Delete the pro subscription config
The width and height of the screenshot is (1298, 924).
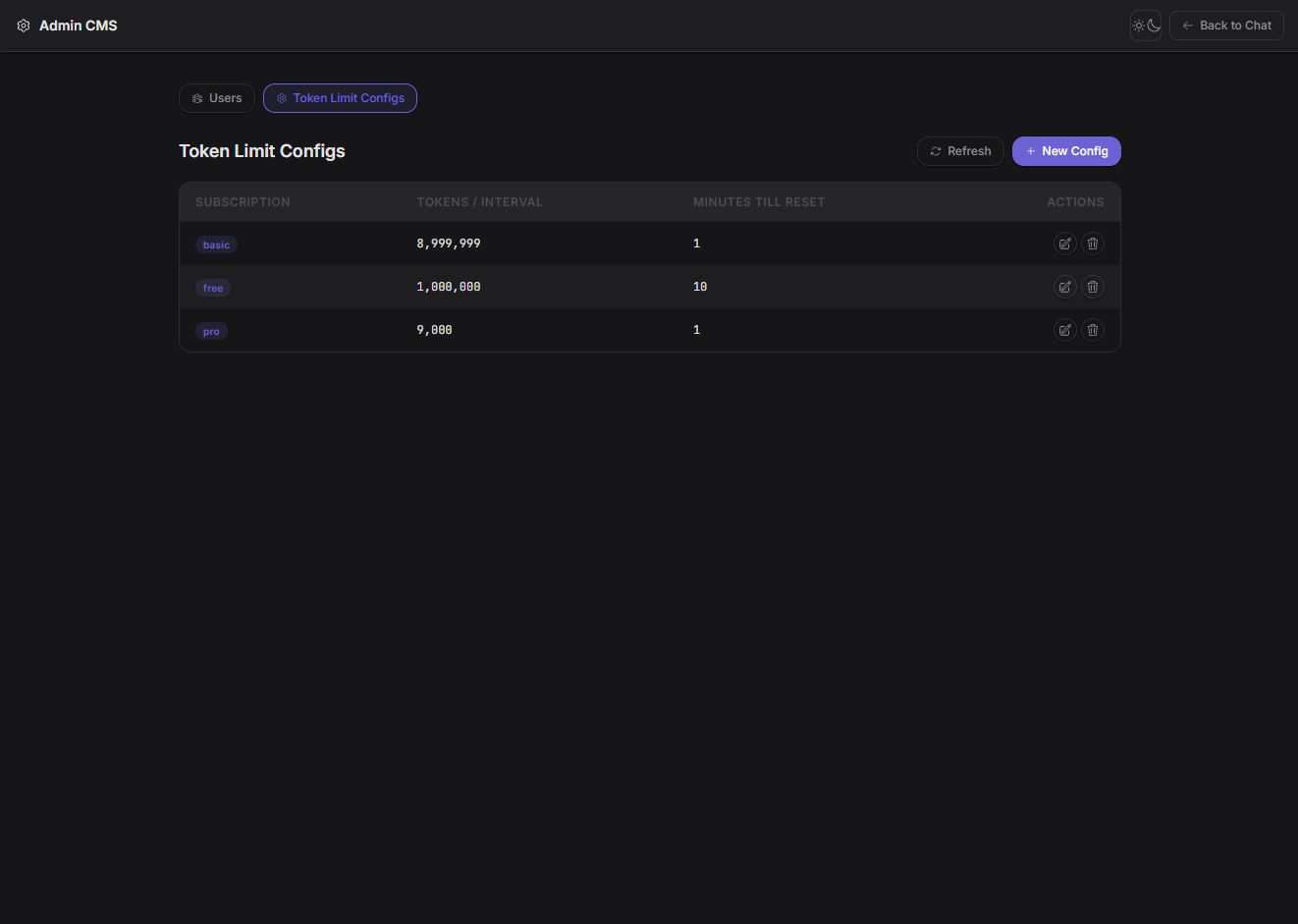point(1093,330)
